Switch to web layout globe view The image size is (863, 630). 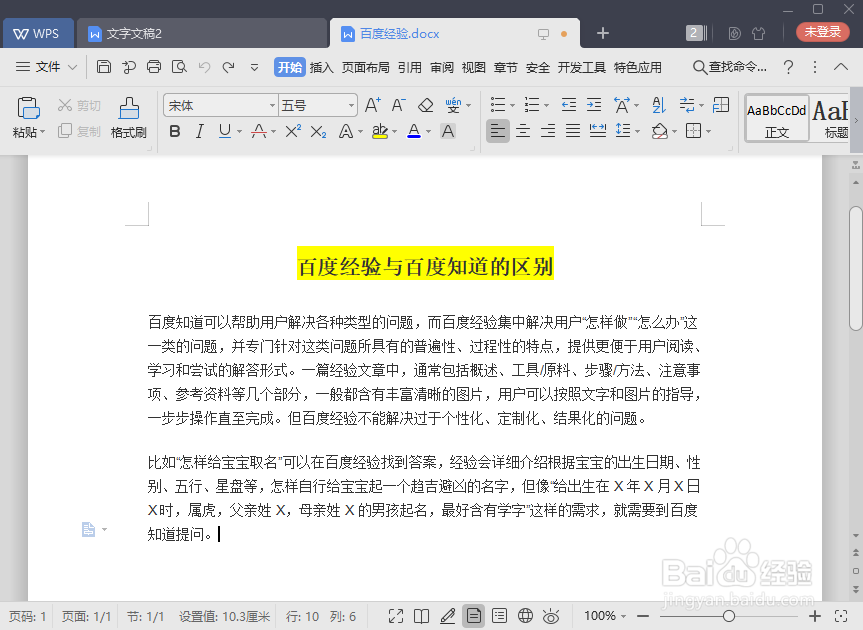526,616
